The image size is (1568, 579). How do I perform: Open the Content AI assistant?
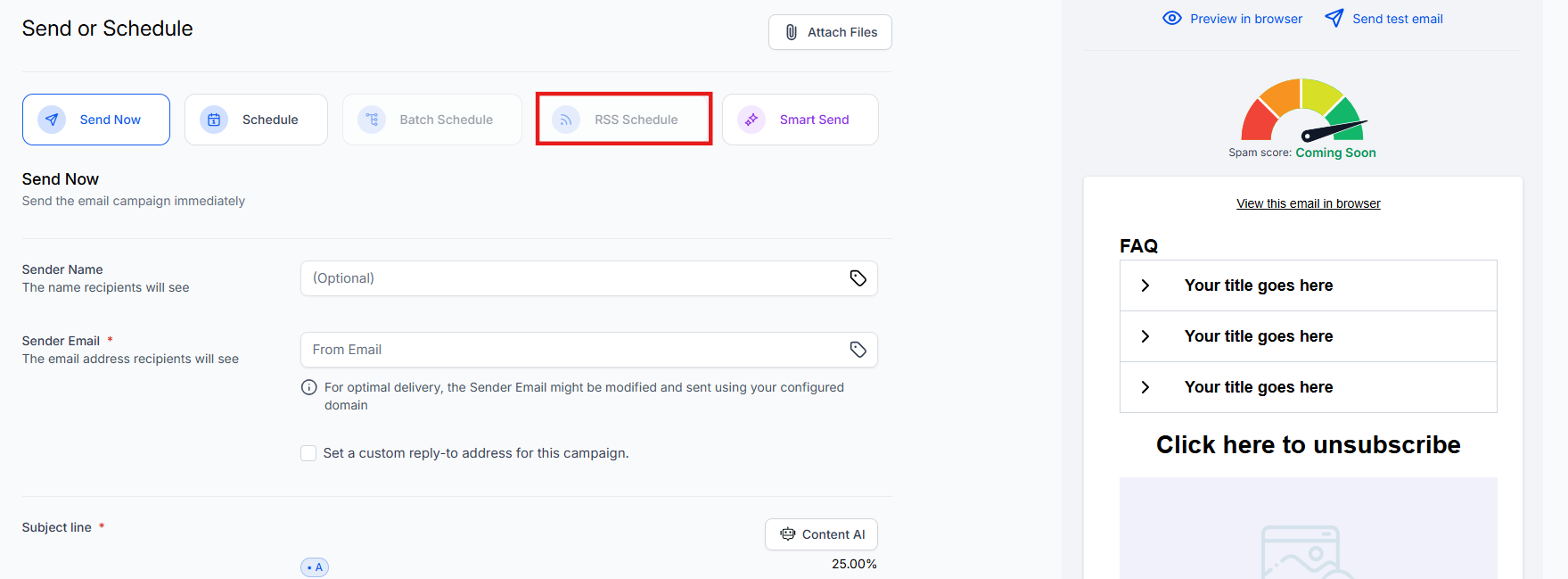point(821,534)
